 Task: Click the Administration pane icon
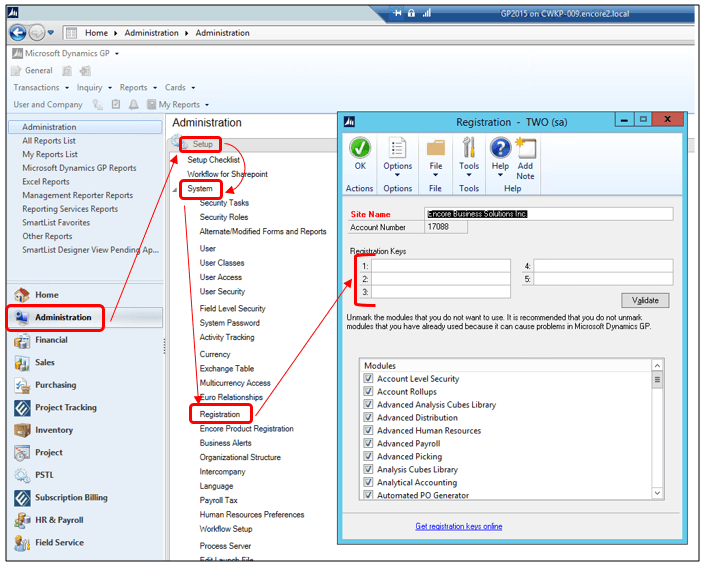tap(22, 317)
